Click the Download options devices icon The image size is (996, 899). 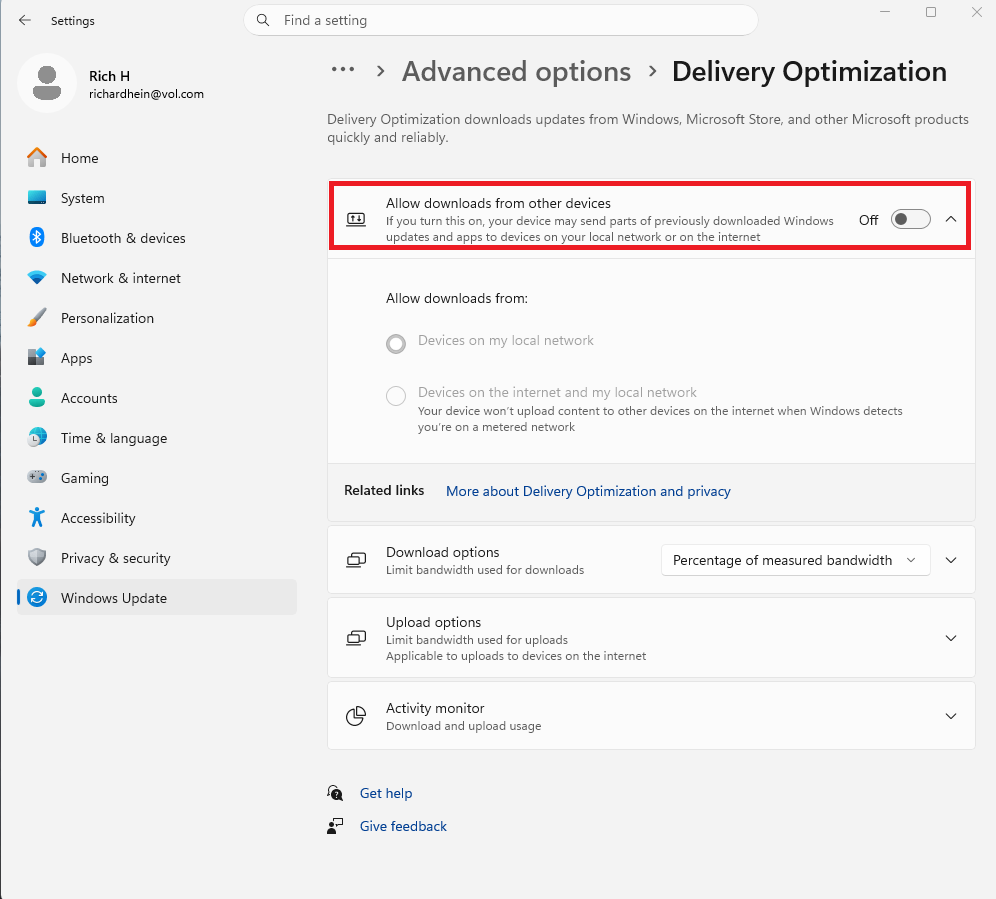point(356,560)
